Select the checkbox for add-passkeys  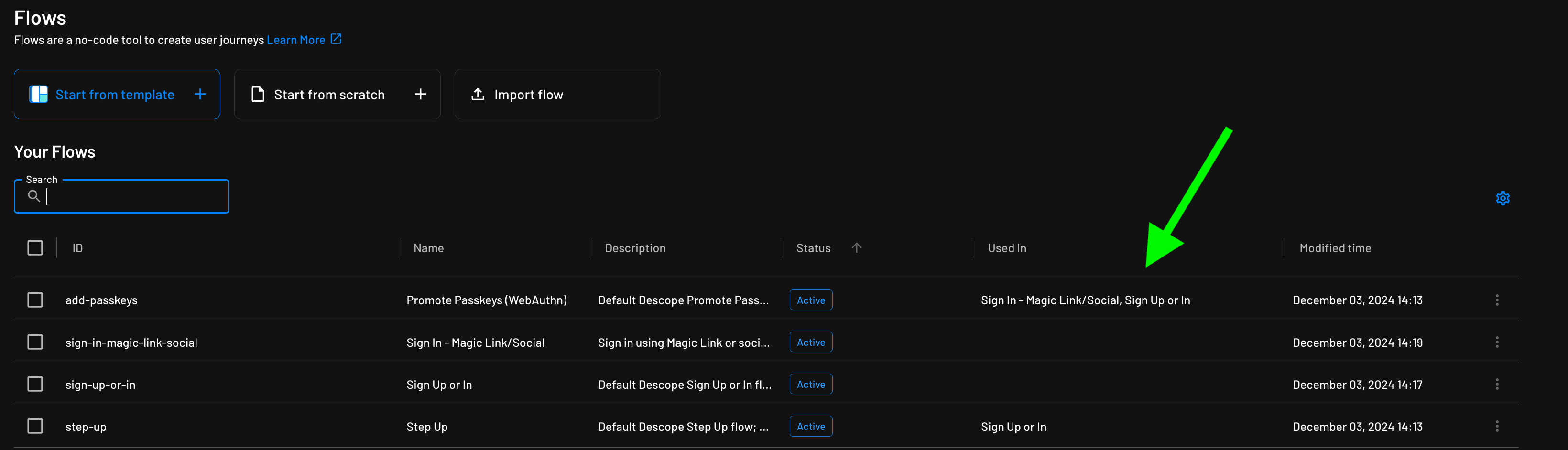(35, 299)
